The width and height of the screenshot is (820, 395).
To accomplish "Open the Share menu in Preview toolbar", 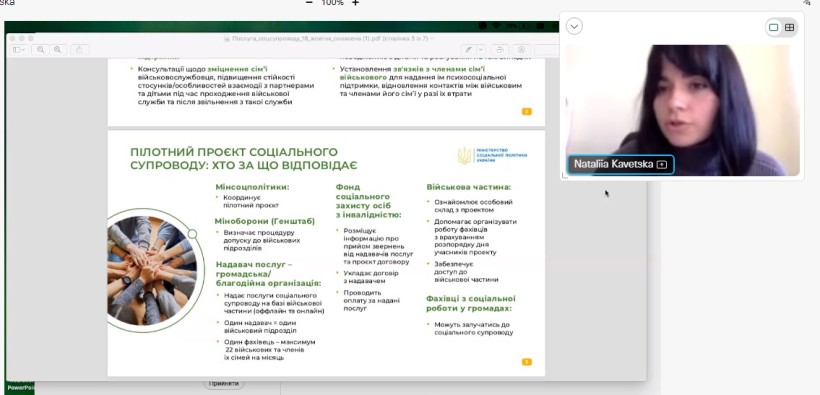I will tap(79, 50).
